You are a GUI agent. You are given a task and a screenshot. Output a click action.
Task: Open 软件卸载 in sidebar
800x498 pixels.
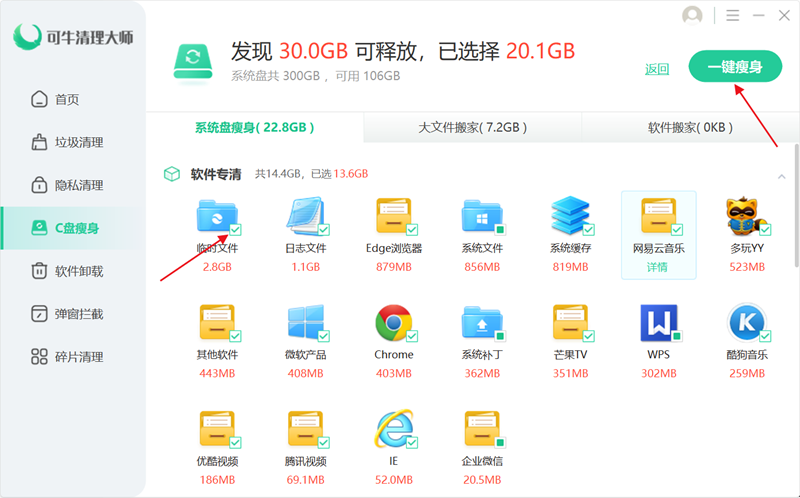[71, 270]
